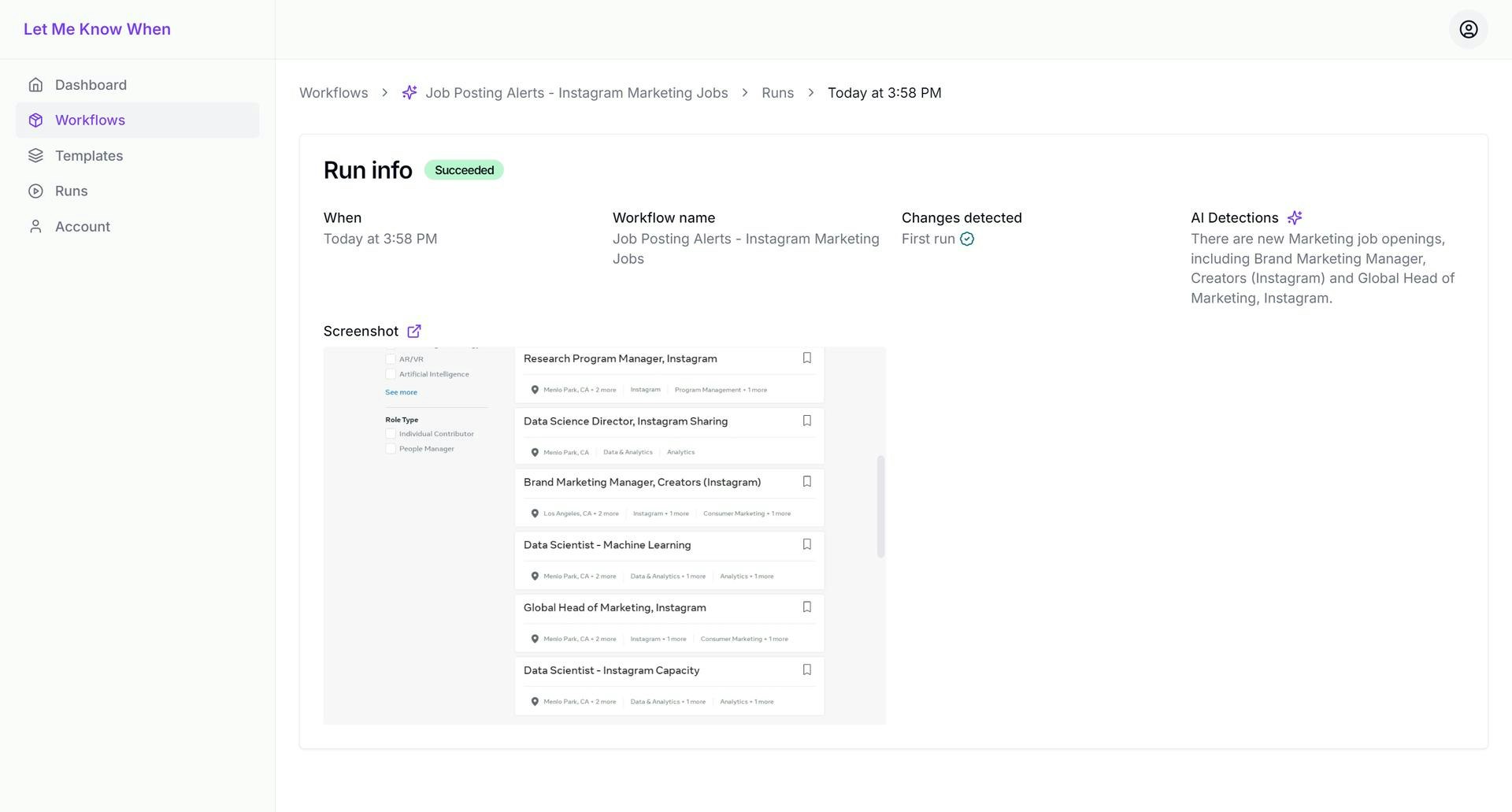Bookmark Data Scientist - Machine Learning job
1512x812 pixels.
(806, 544)
